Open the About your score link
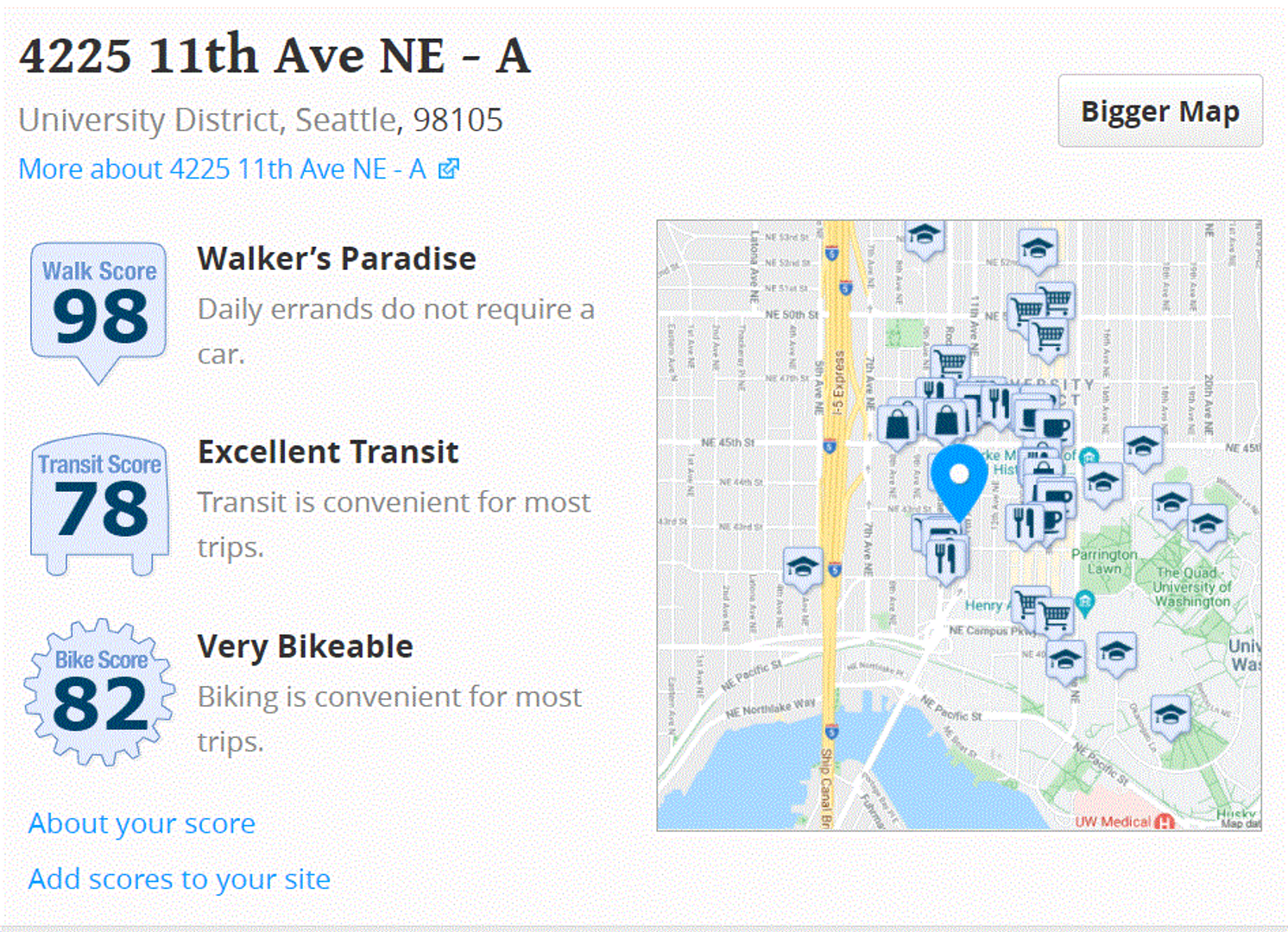 142,823
